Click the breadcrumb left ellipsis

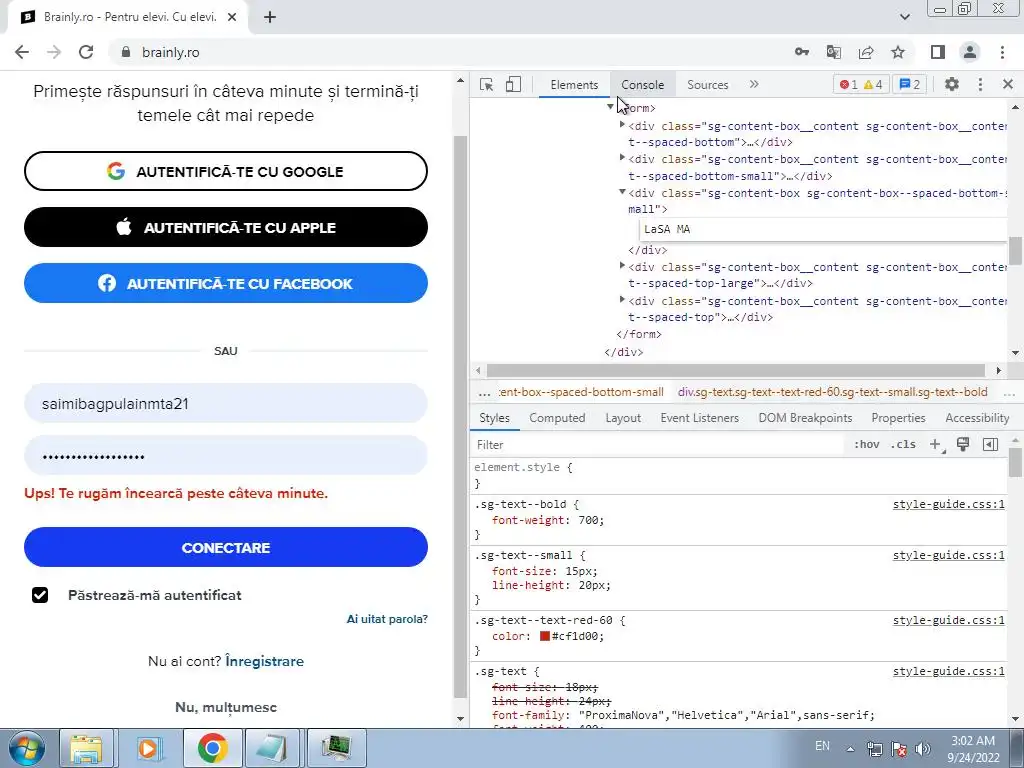[484, 392]
